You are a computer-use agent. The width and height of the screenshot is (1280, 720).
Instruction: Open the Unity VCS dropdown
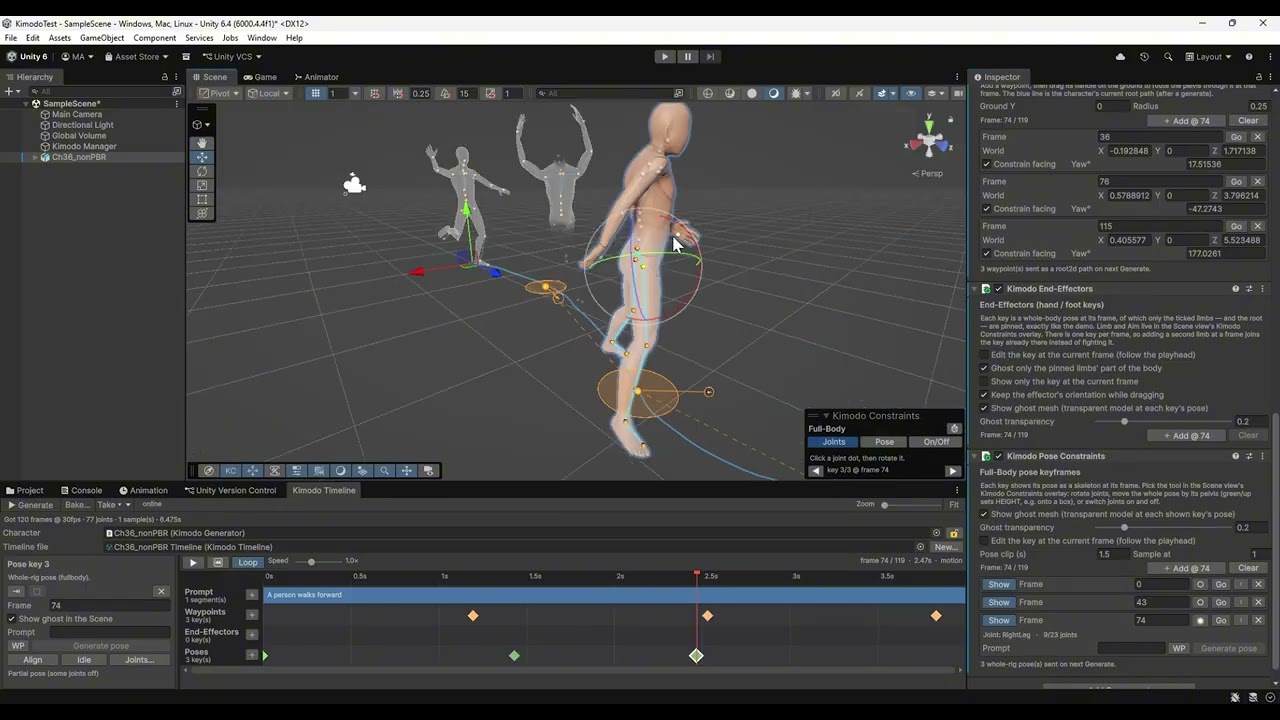pos(231,57)
